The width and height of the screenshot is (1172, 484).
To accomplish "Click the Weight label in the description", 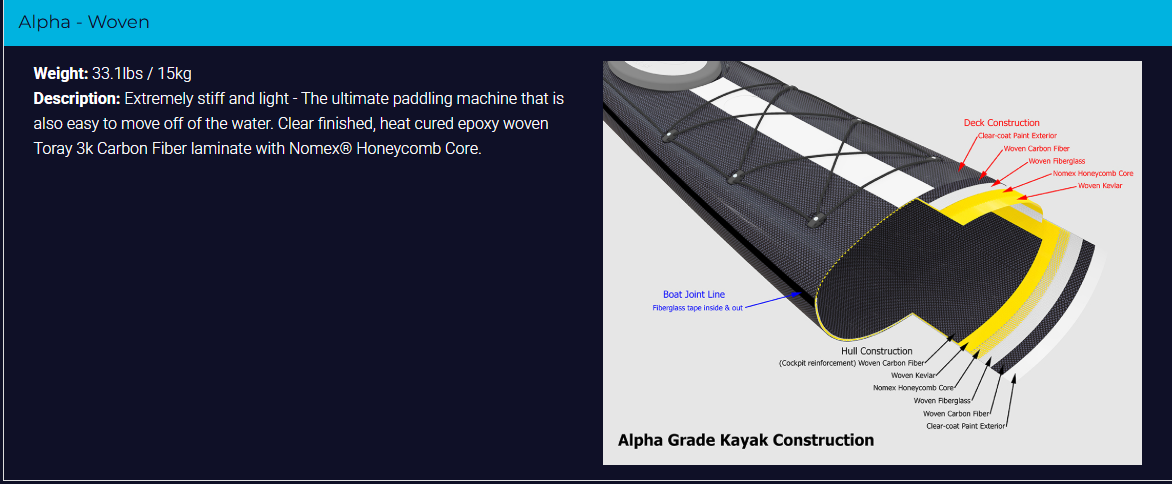I will click(61, 74).
